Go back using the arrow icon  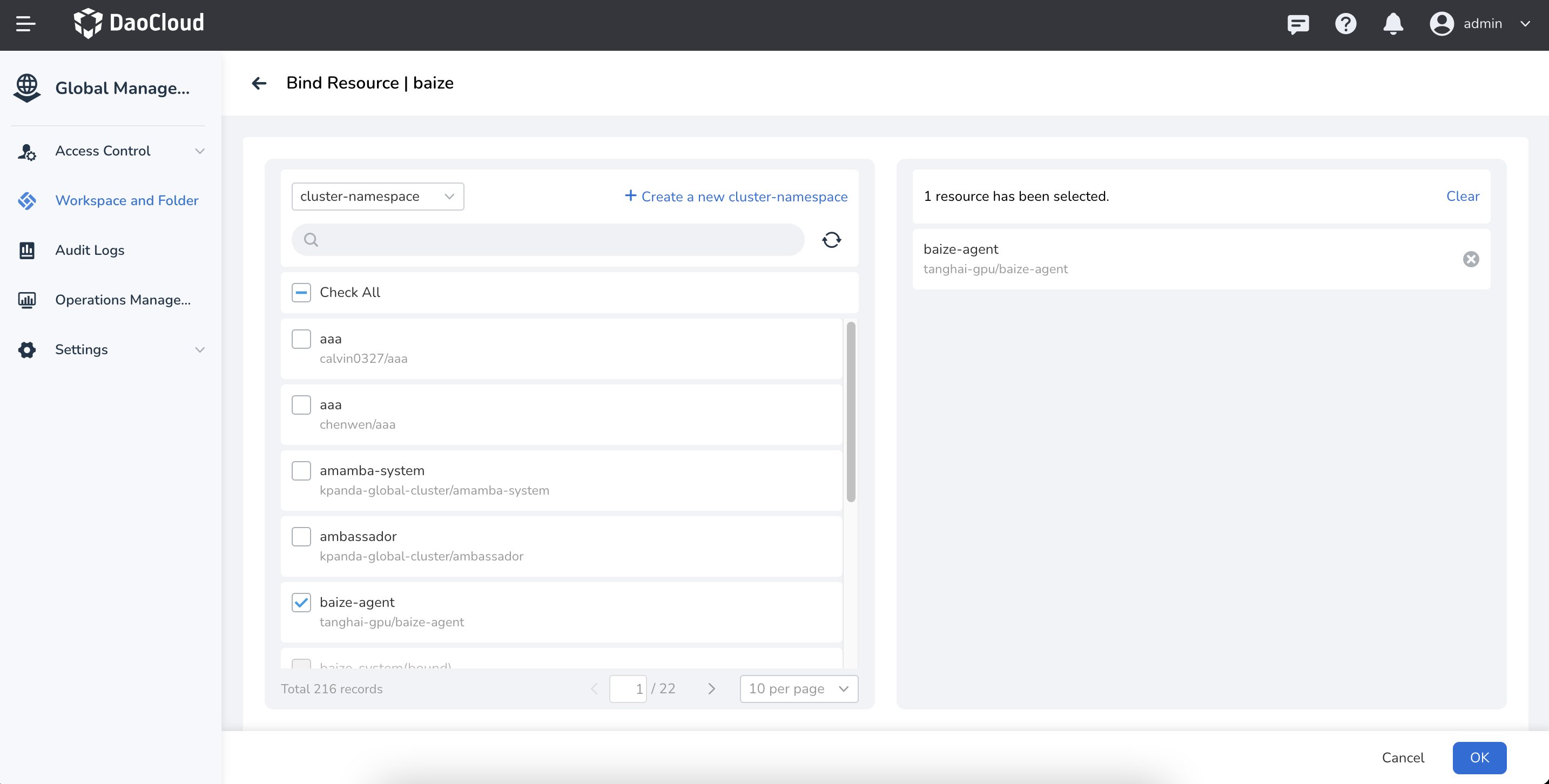click(x=259, y=83)
